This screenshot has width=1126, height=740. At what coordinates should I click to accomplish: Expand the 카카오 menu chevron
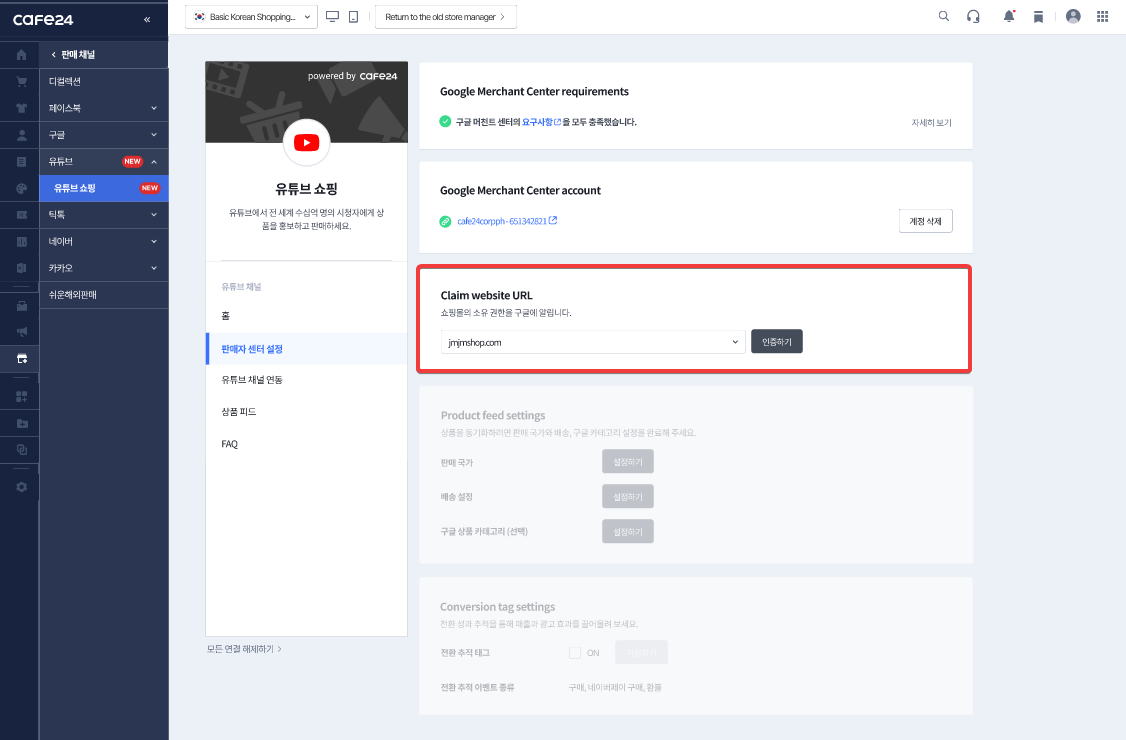(154, 268)
